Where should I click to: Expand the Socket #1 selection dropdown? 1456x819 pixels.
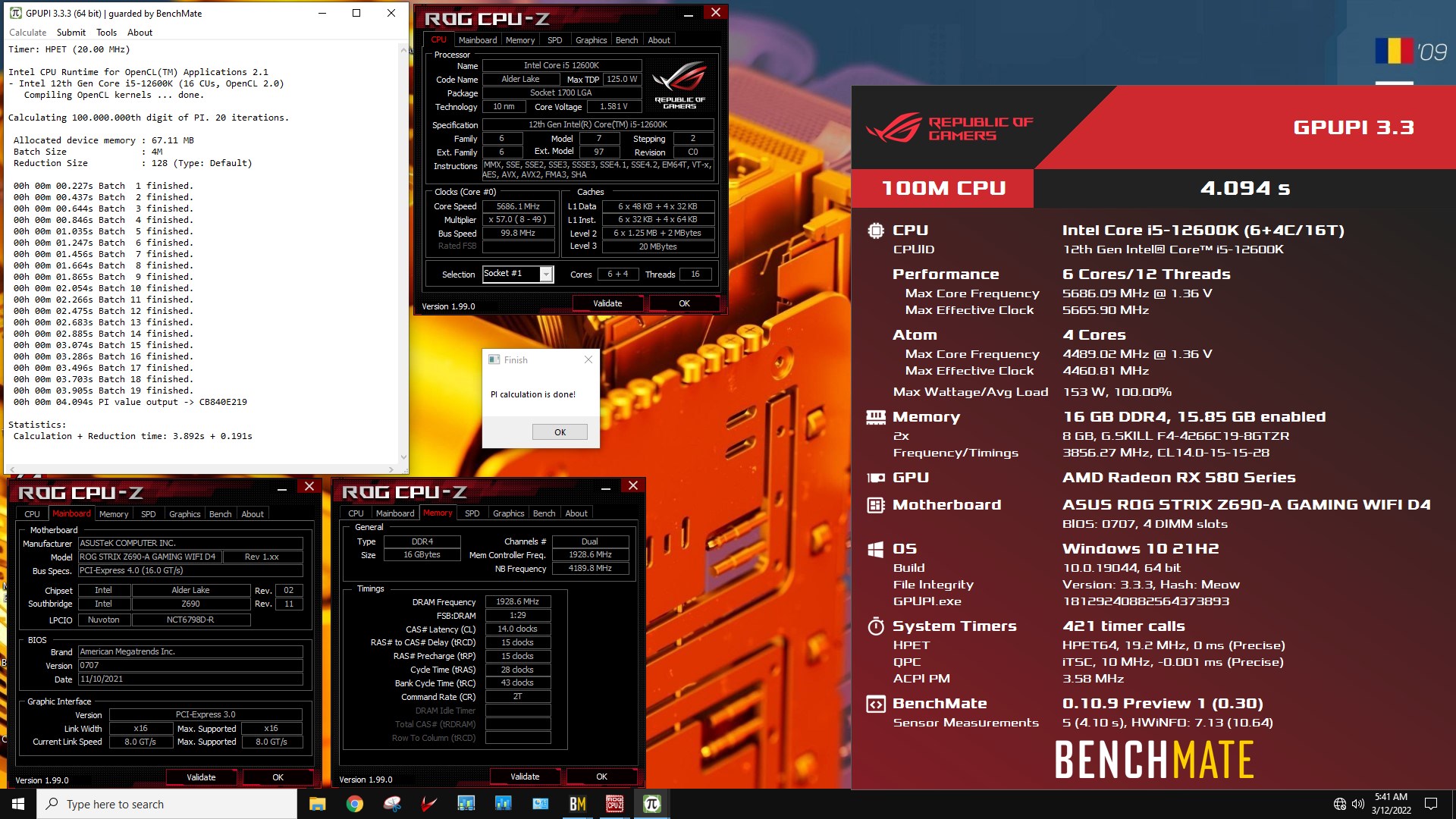point(546,275)
